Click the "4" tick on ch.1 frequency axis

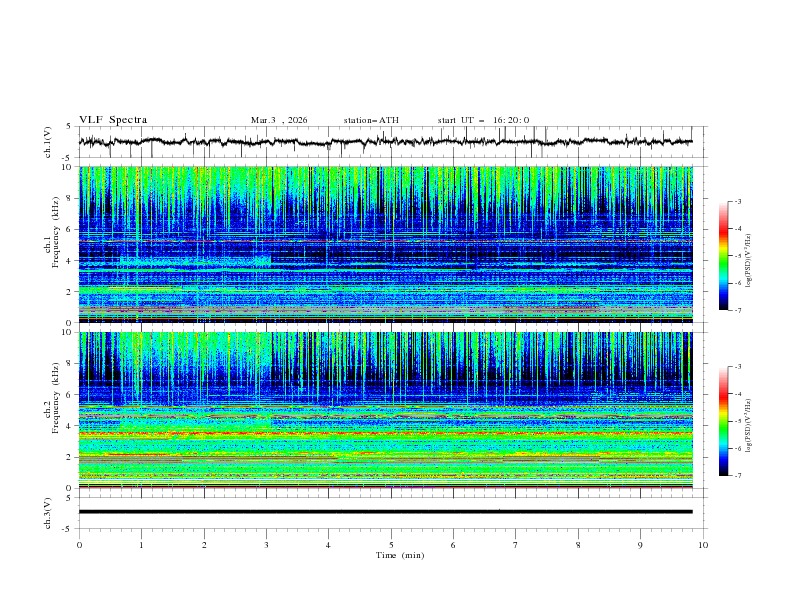[x=71, y=261]
